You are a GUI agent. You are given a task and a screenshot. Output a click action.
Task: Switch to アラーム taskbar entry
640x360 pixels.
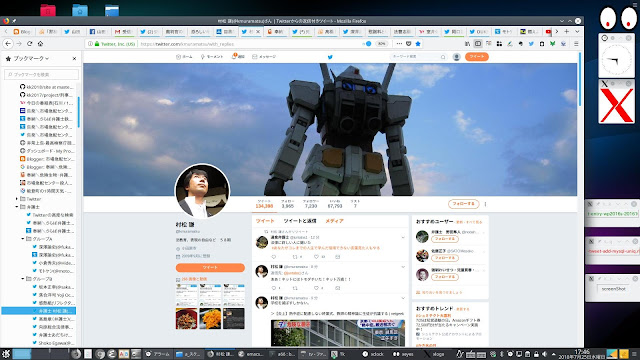(x=158, y=354)
